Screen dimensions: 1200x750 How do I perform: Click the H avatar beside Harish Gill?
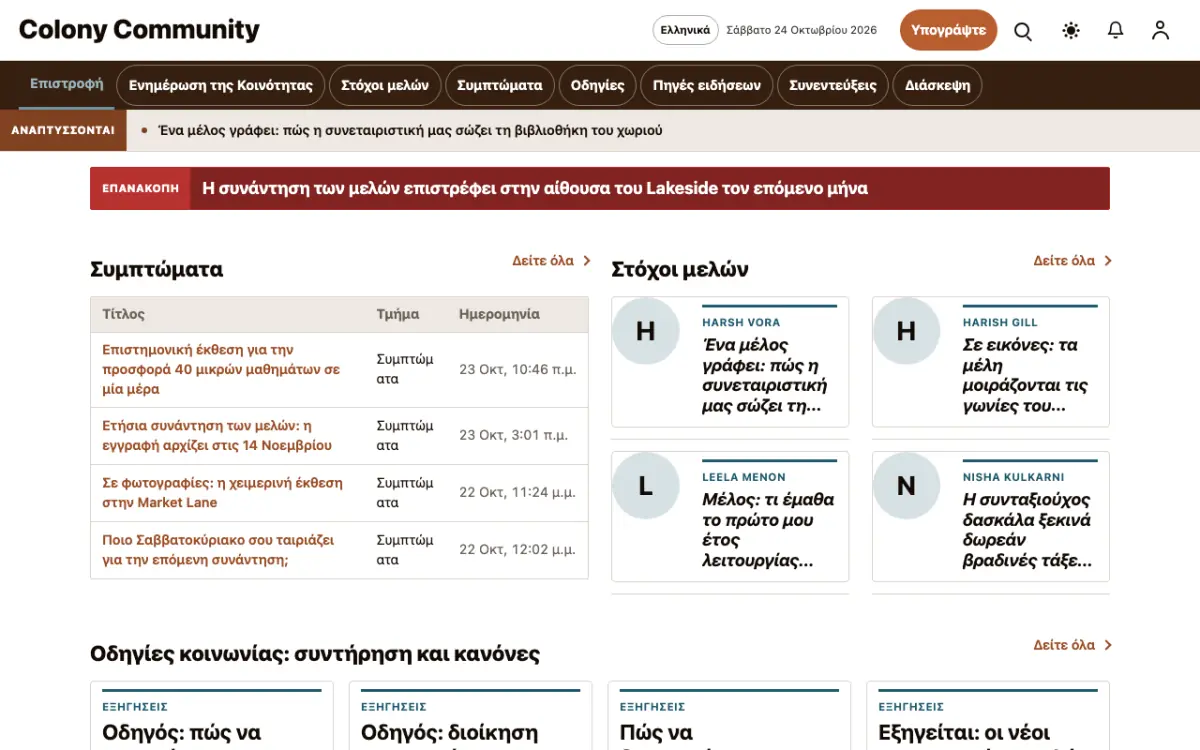point(906,331)
